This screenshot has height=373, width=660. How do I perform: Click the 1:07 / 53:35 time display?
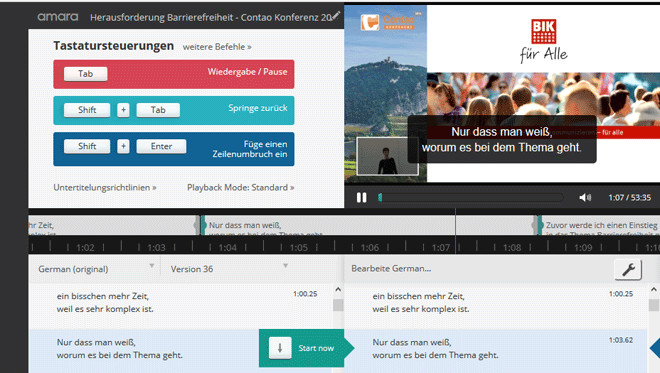(629, 197)
